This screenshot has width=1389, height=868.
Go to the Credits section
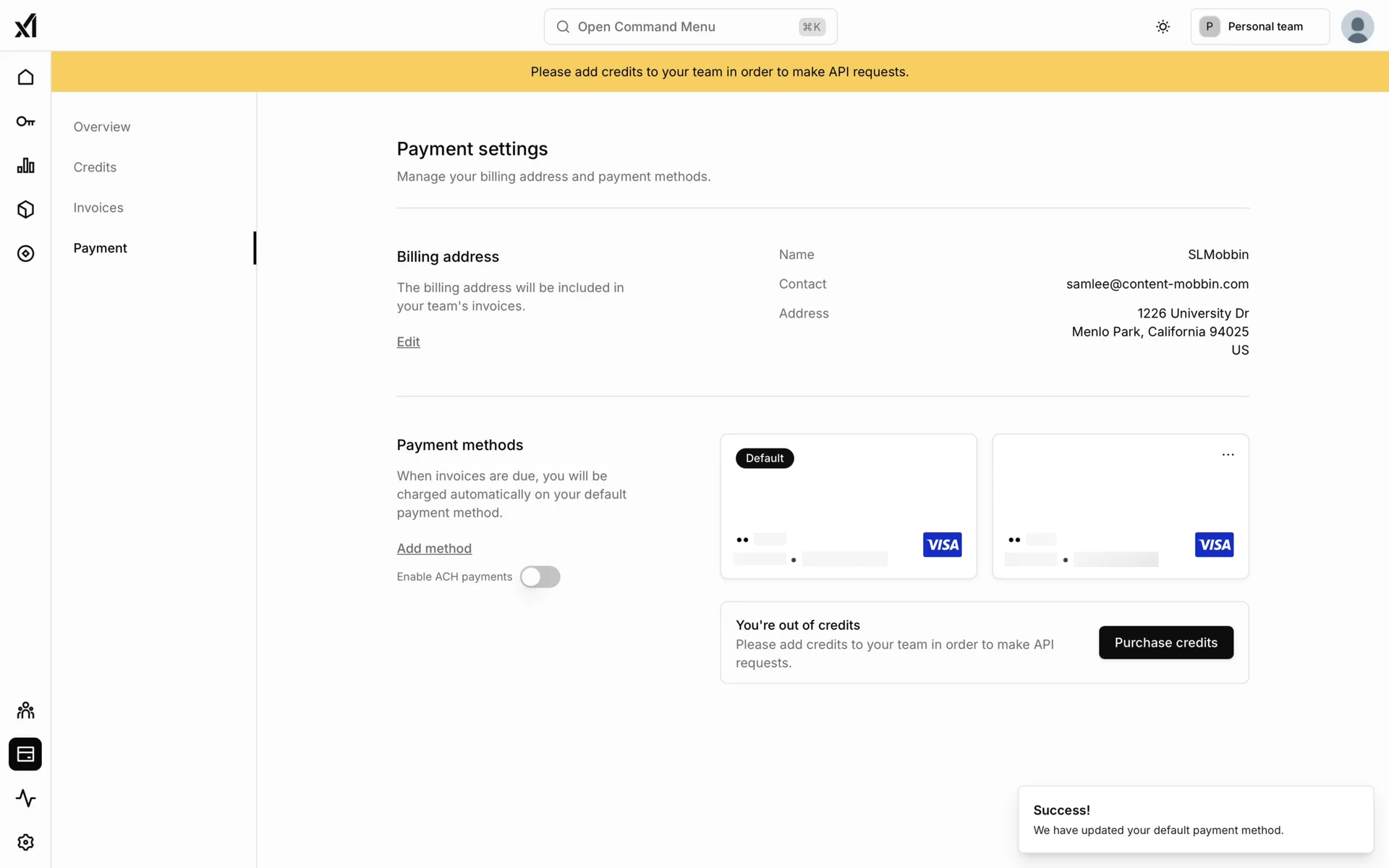(x=95, y=167)
